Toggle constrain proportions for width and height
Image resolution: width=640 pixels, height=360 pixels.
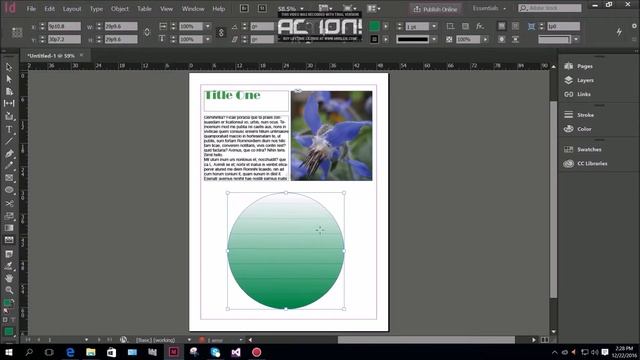tap(147, 32)
